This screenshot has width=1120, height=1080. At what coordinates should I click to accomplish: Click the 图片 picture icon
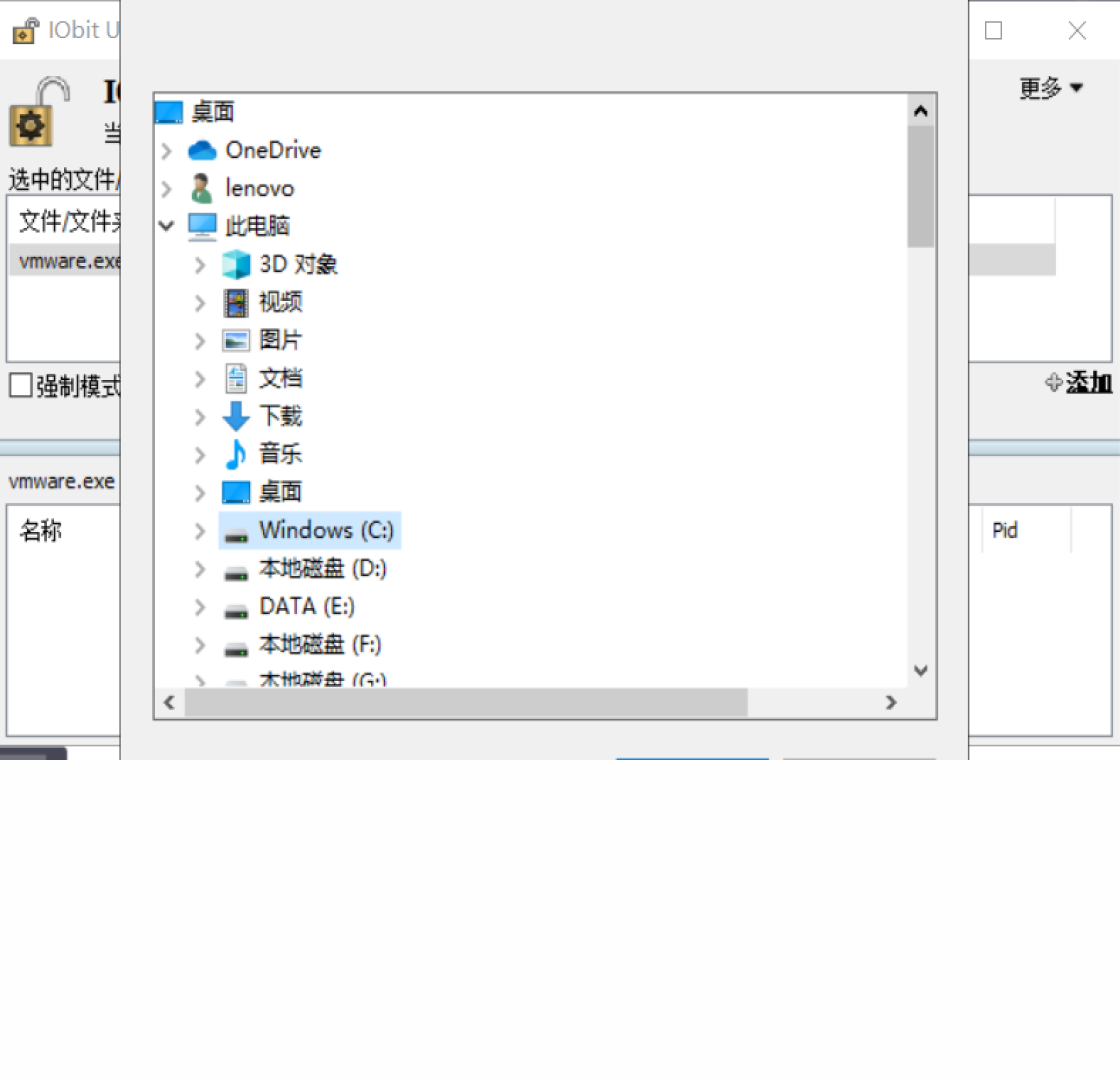pos(236,341)
